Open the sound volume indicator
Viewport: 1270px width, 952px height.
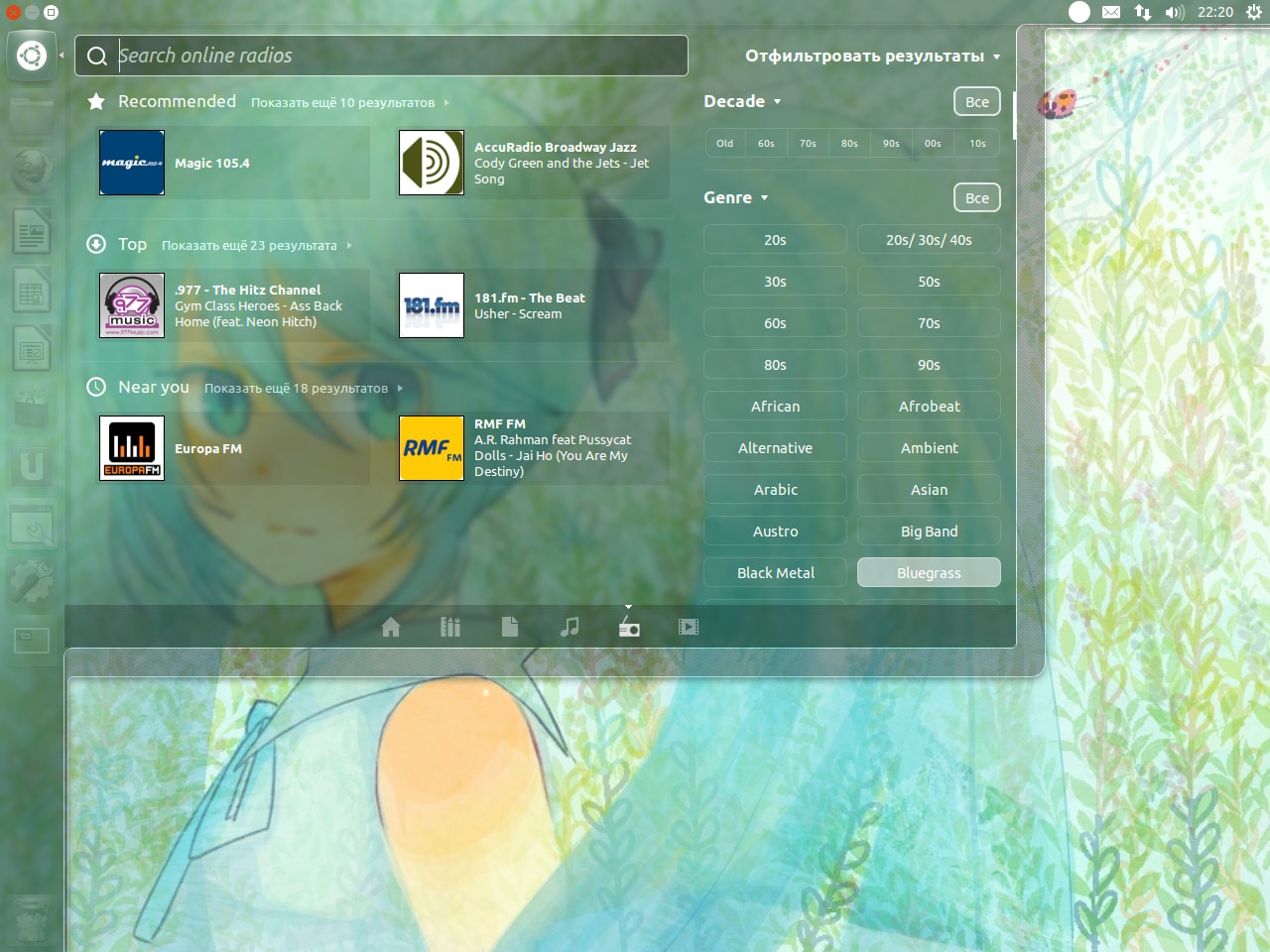[x=1175, y=12]
